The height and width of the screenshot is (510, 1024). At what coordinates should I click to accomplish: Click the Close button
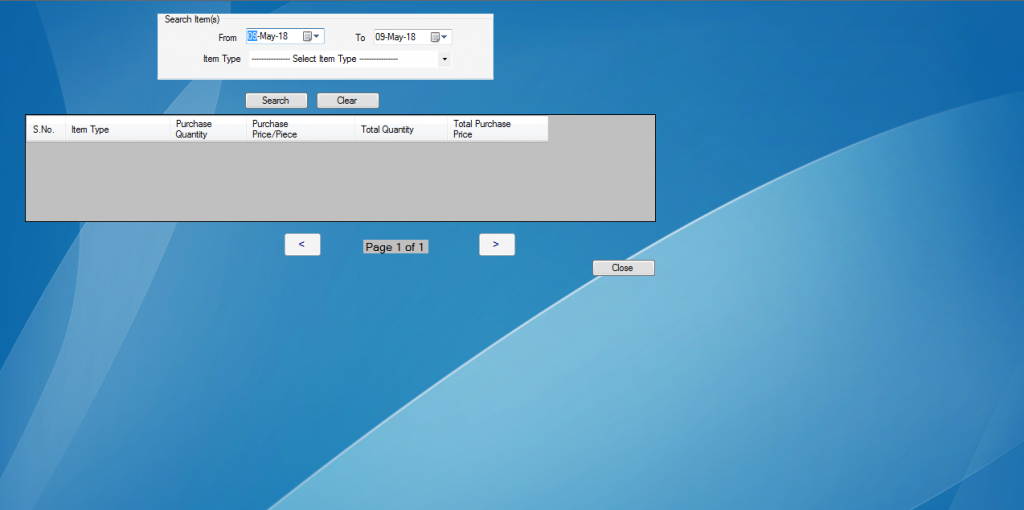[623, 268]
